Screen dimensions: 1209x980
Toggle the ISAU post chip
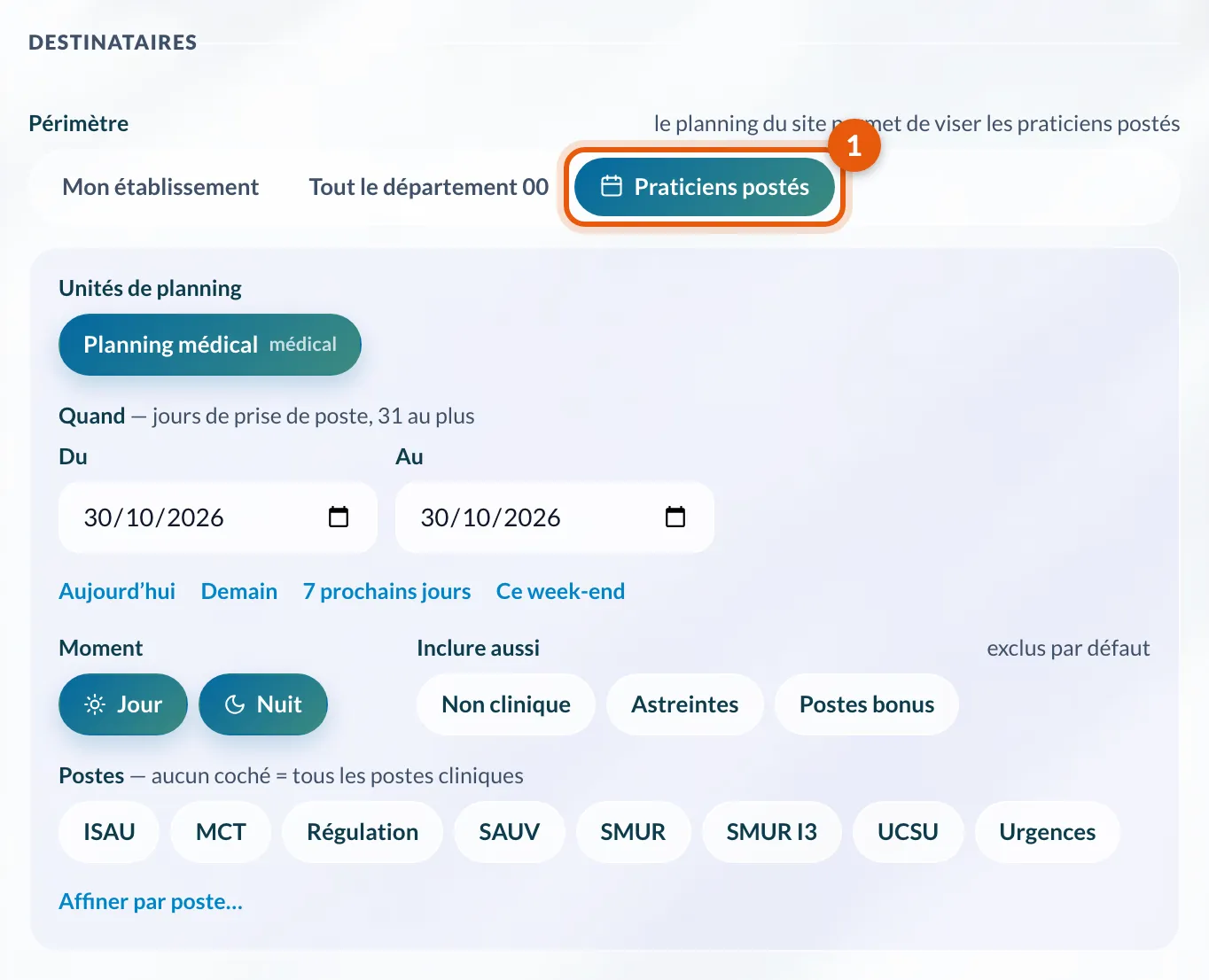[x=109, y=832]
